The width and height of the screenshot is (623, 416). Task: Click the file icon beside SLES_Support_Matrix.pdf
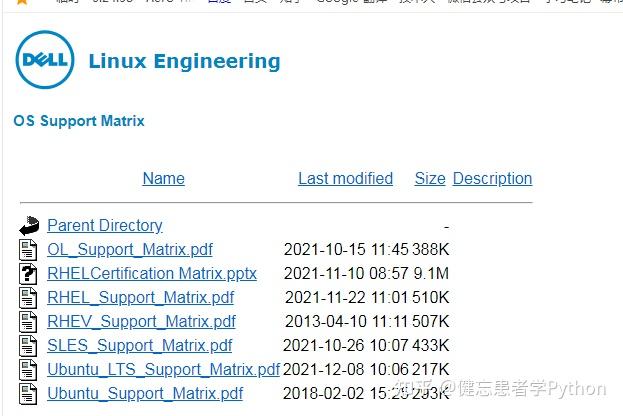pyautogui.click(x=29, y=346)
